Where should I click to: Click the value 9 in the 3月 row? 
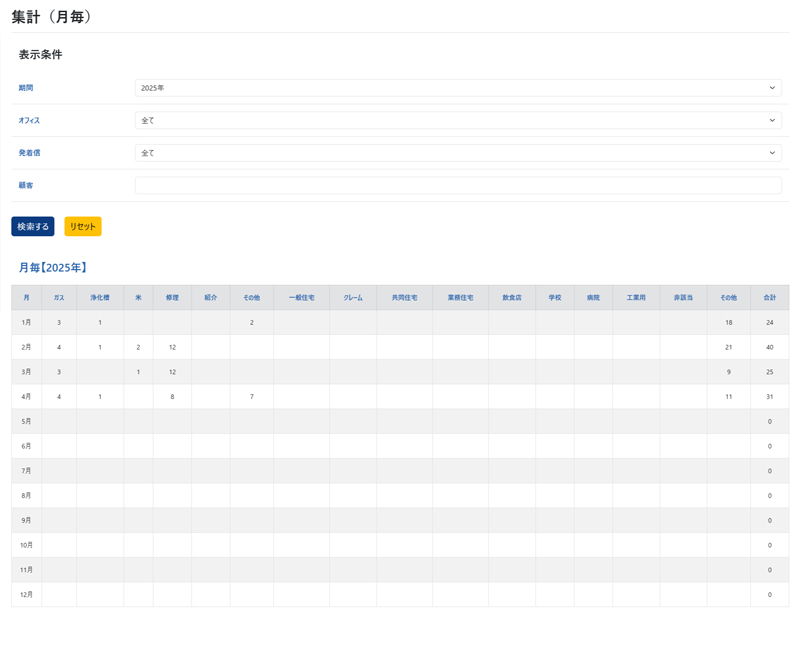[x=729, y=372]
